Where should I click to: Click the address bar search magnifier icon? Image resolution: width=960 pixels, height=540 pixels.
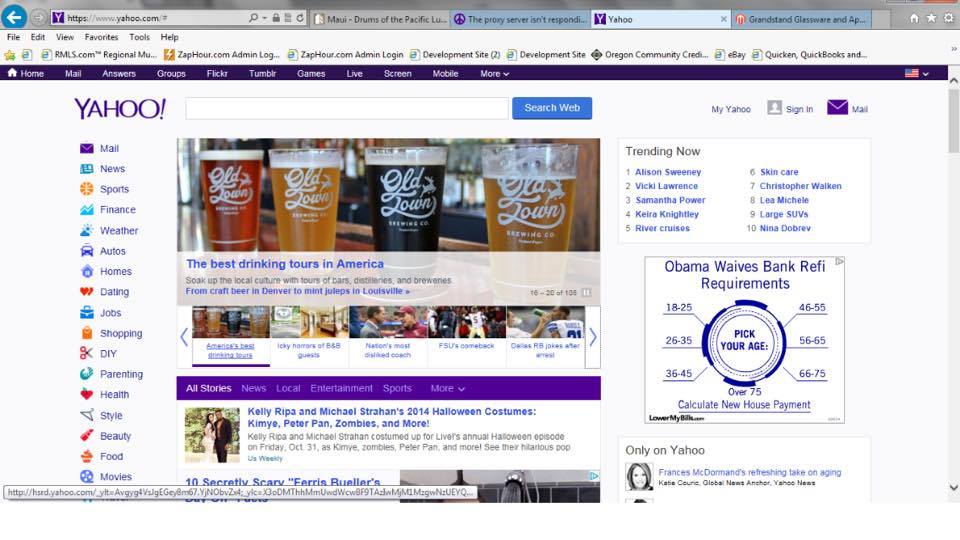[x=253, y=18]
